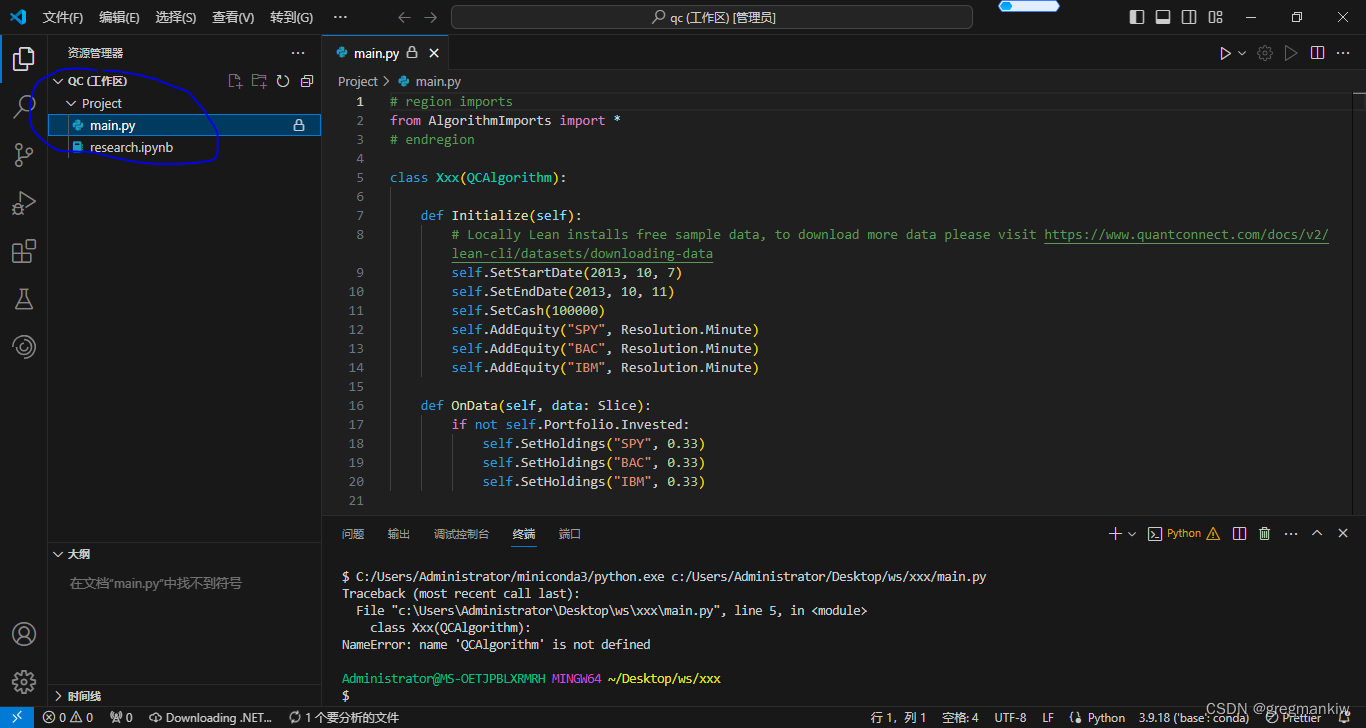Open new terminal profile dropdown arrow

pyautogui.click(x=1132, y=534)
